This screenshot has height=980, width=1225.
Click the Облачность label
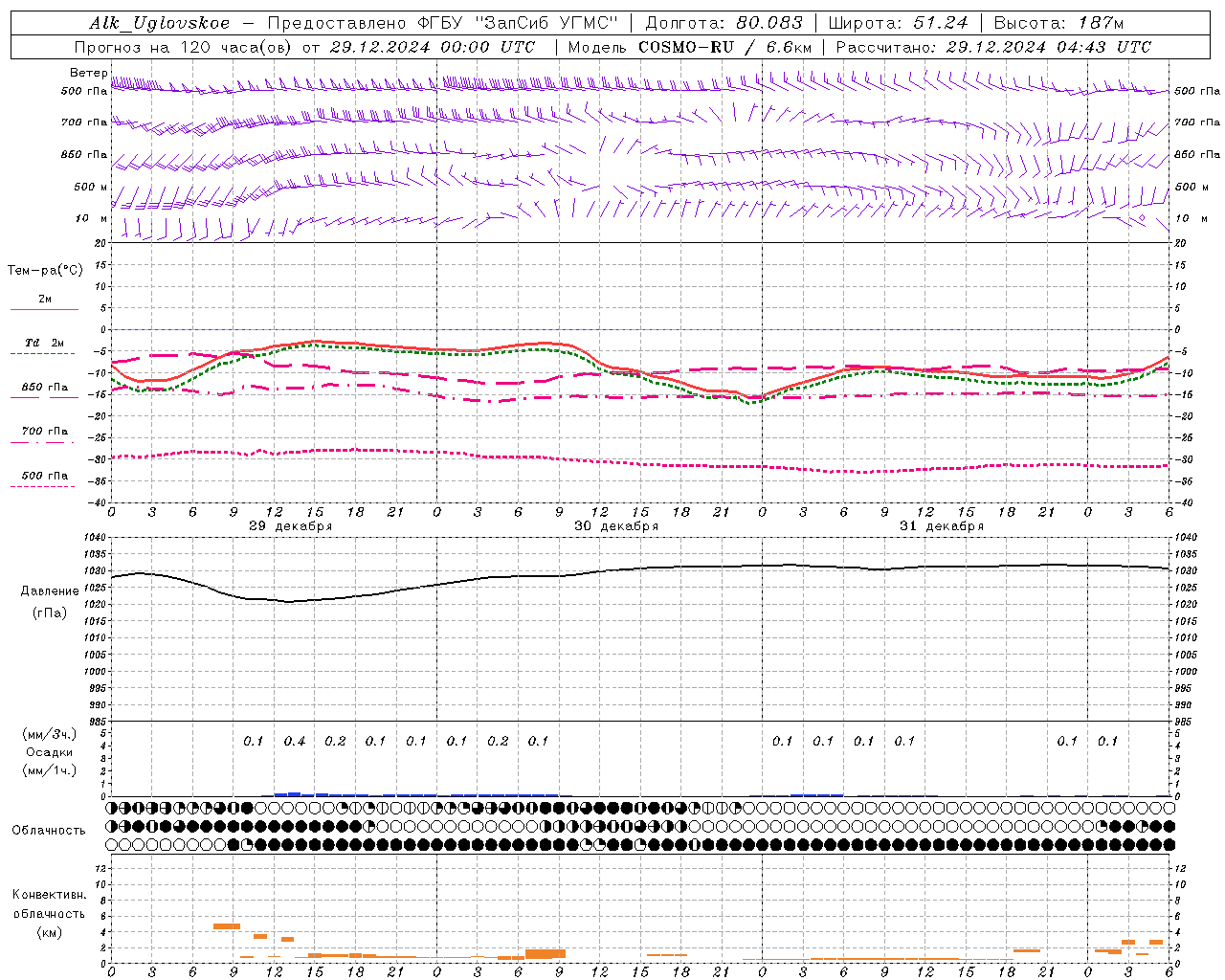pyautogui.click(x=49, y=830)
